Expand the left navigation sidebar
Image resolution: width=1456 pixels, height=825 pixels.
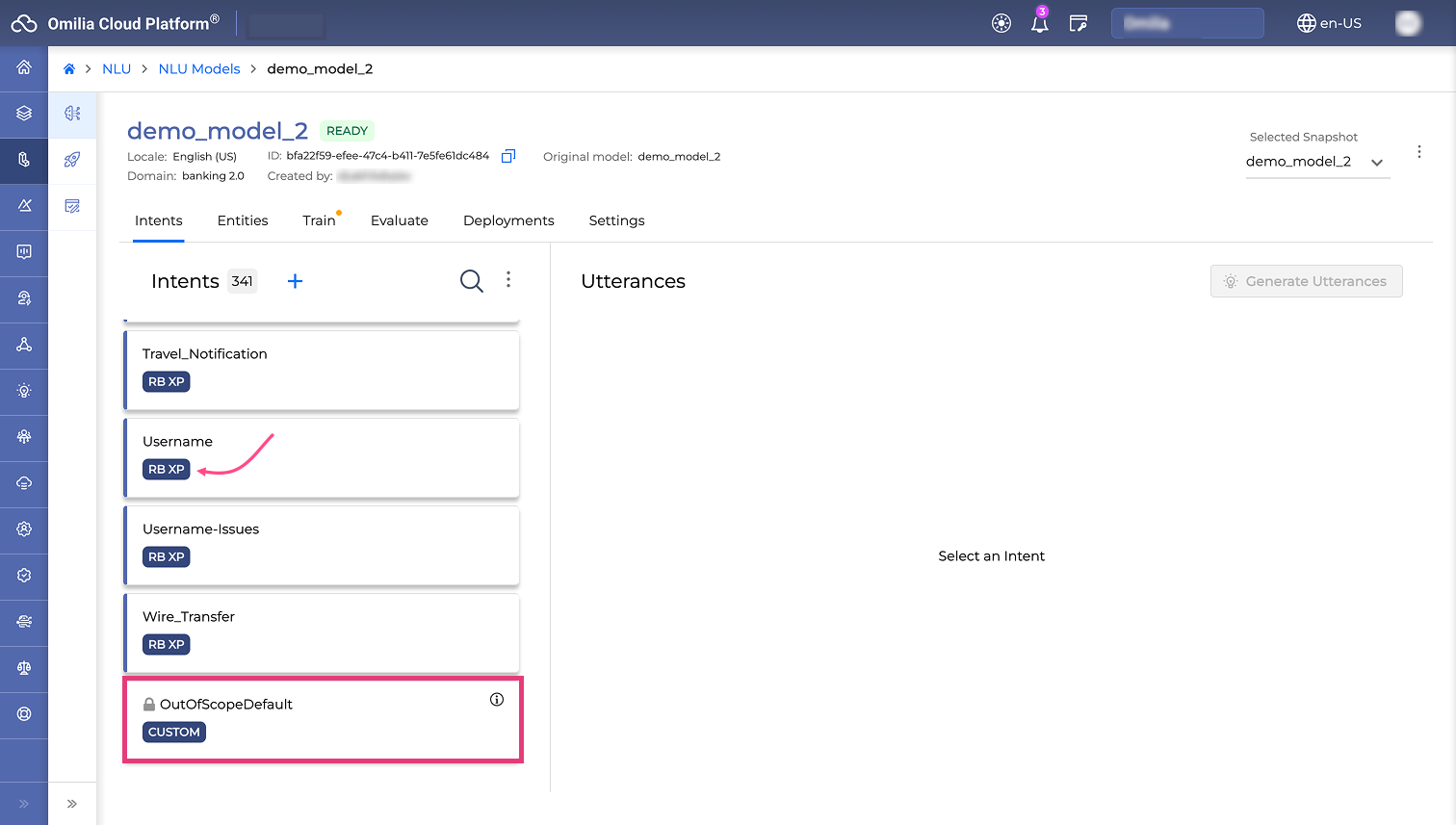[x=24, y=804]
